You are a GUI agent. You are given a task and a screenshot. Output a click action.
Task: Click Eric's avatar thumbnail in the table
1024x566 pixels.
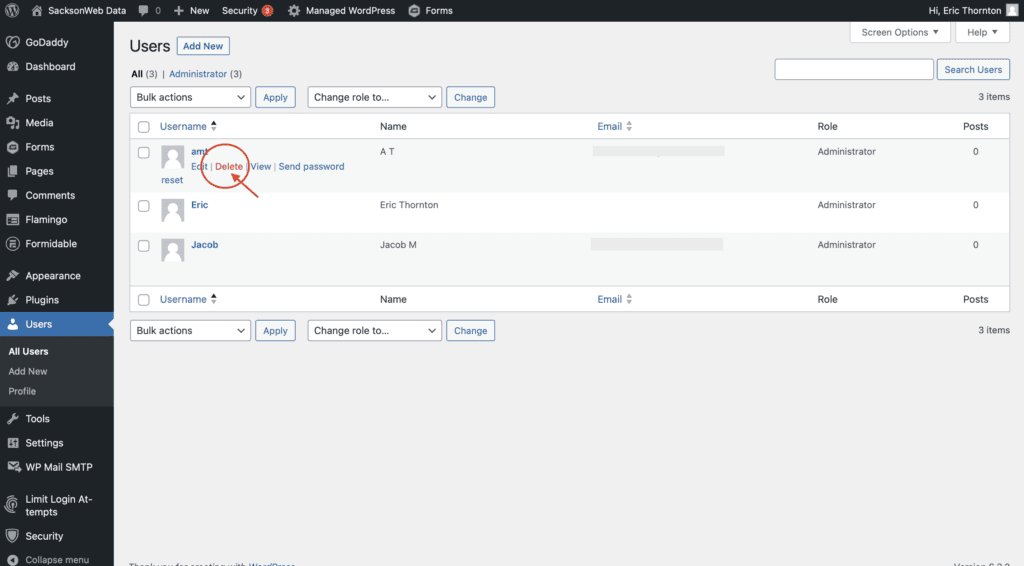(172, 210)
